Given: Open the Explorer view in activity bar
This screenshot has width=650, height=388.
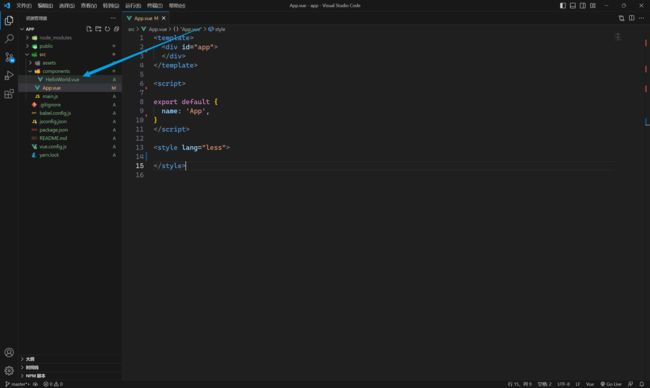Looking at the screenshot, I should point(9,20).
